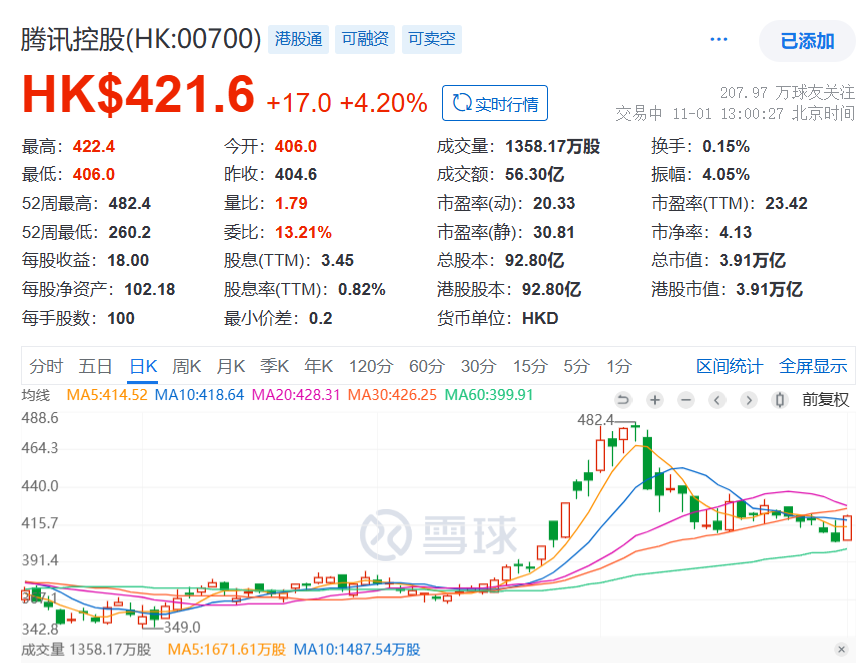
Task: Click the 昨收 value 404.6
Action: coord(296,174)
